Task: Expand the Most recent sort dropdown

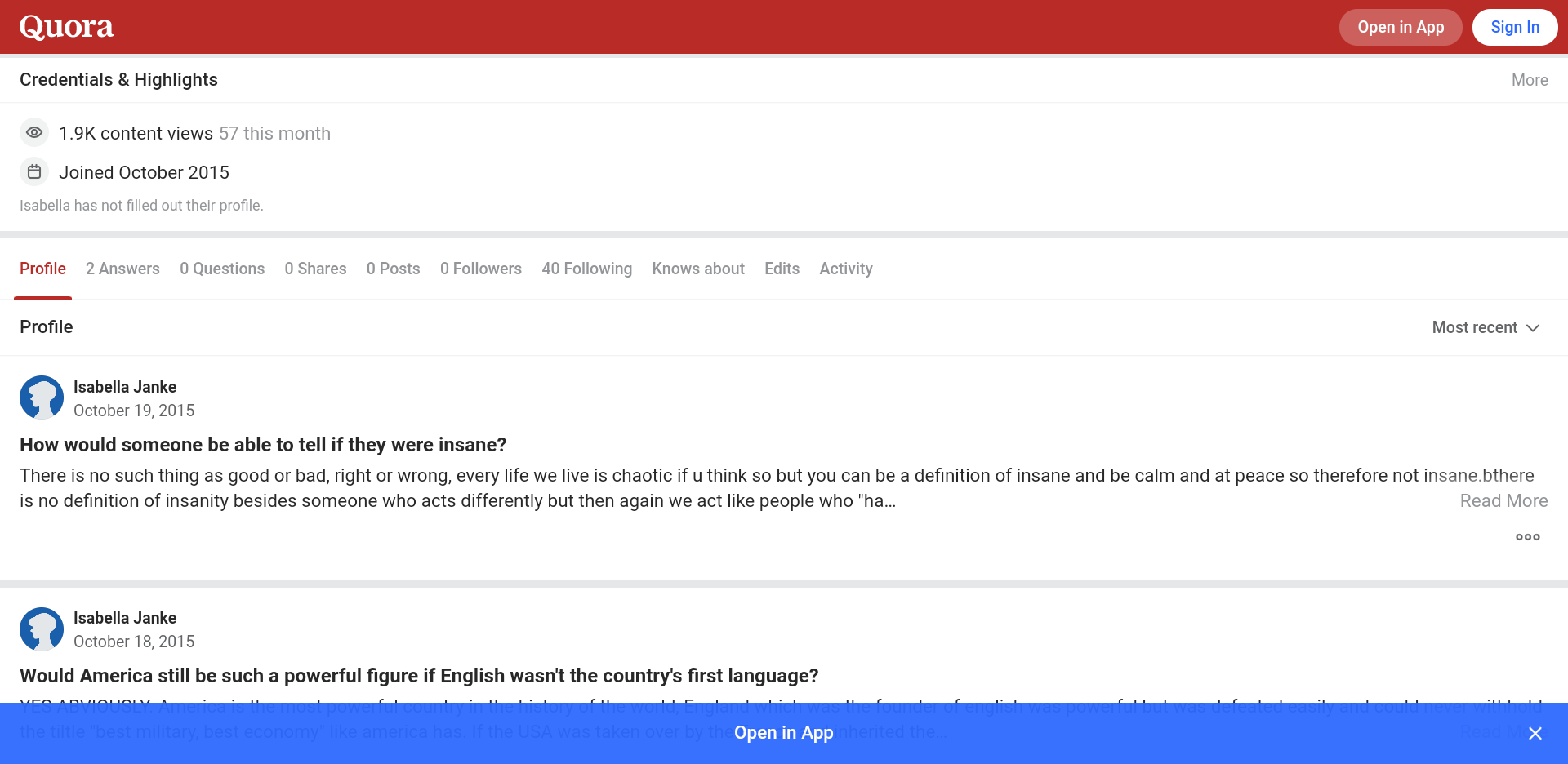Action: pos(1486,327)
